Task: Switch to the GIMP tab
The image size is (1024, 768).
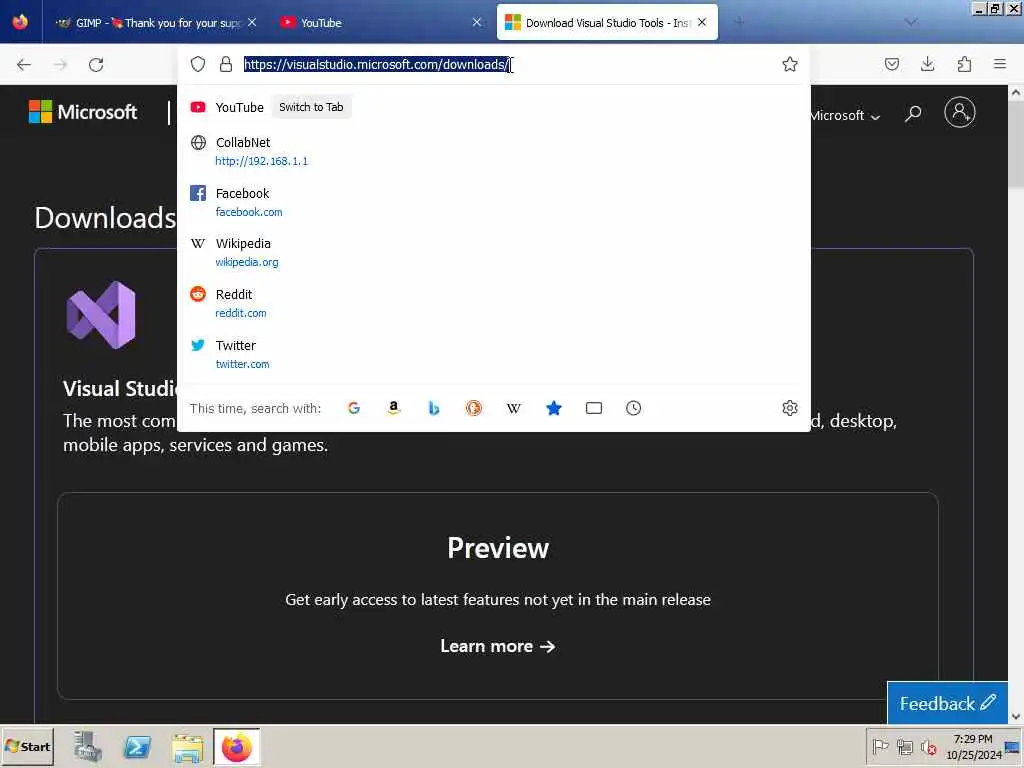Action: 155,23
